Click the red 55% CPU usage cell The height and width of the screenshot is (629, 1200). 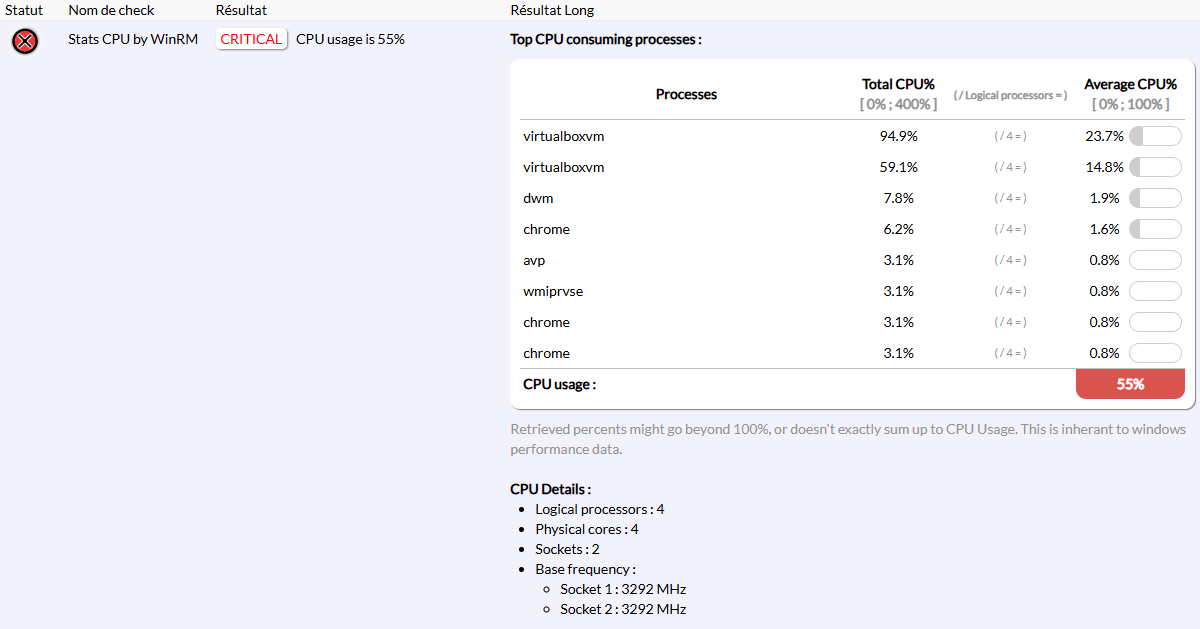click(x=1130, y=384)
